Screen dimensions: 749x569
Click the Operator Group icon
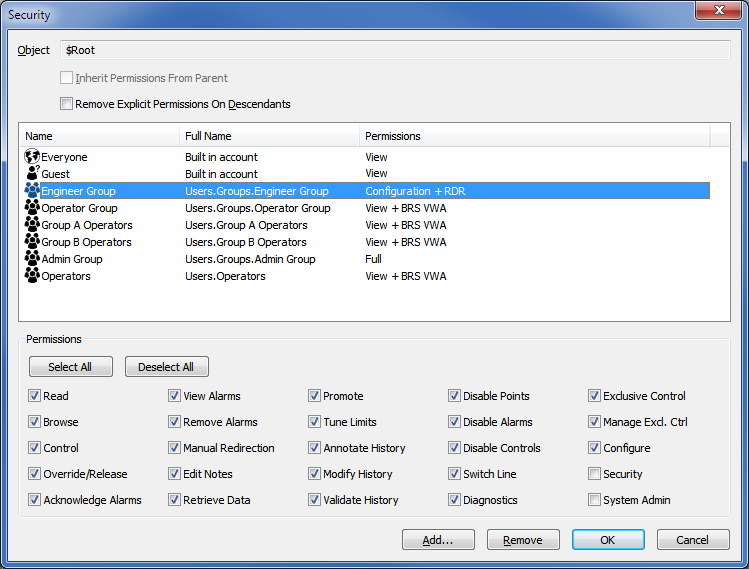pos(32,208)
